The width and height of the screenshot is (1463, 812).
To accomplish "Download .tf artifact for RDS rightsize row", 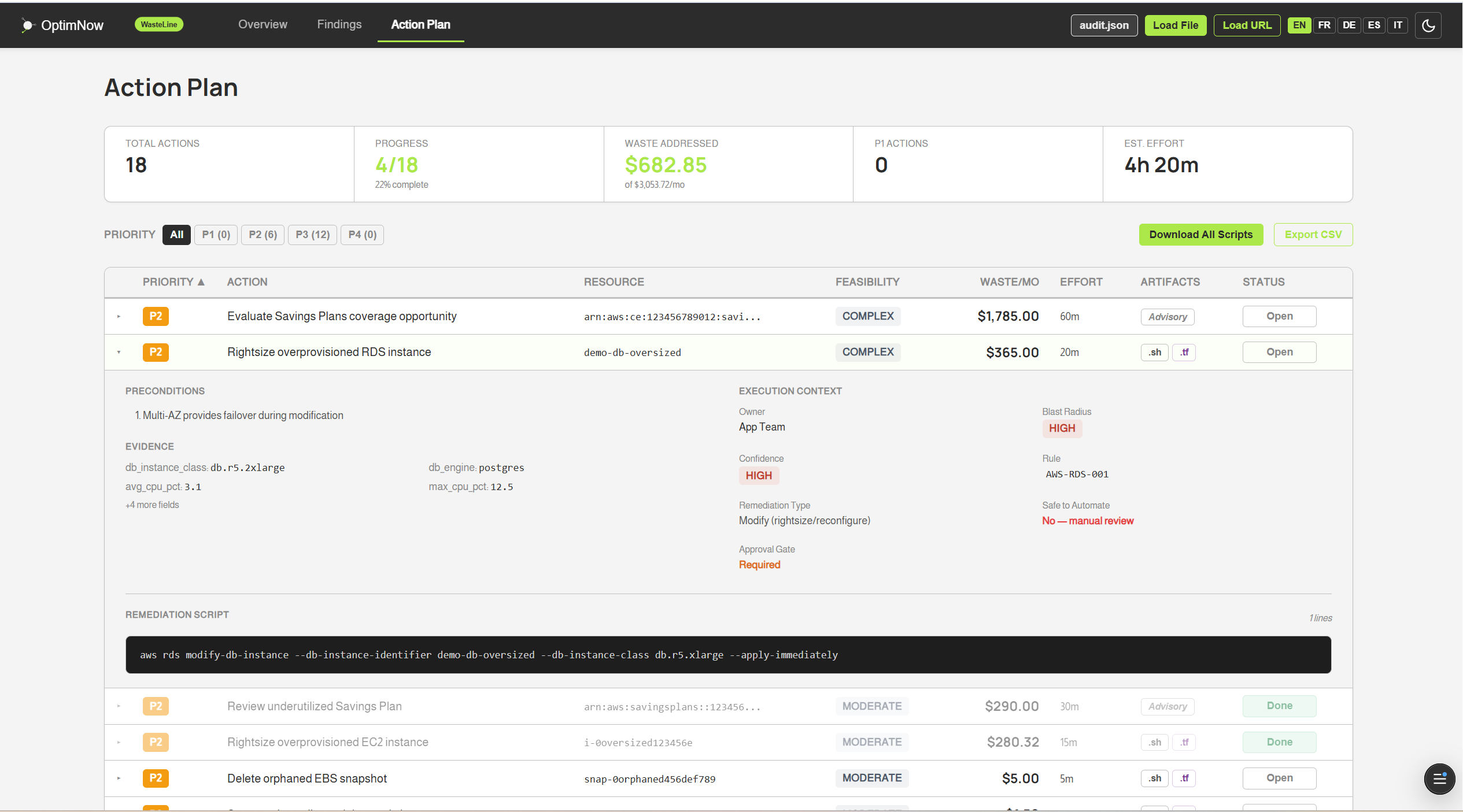I will pos(1184,352).
